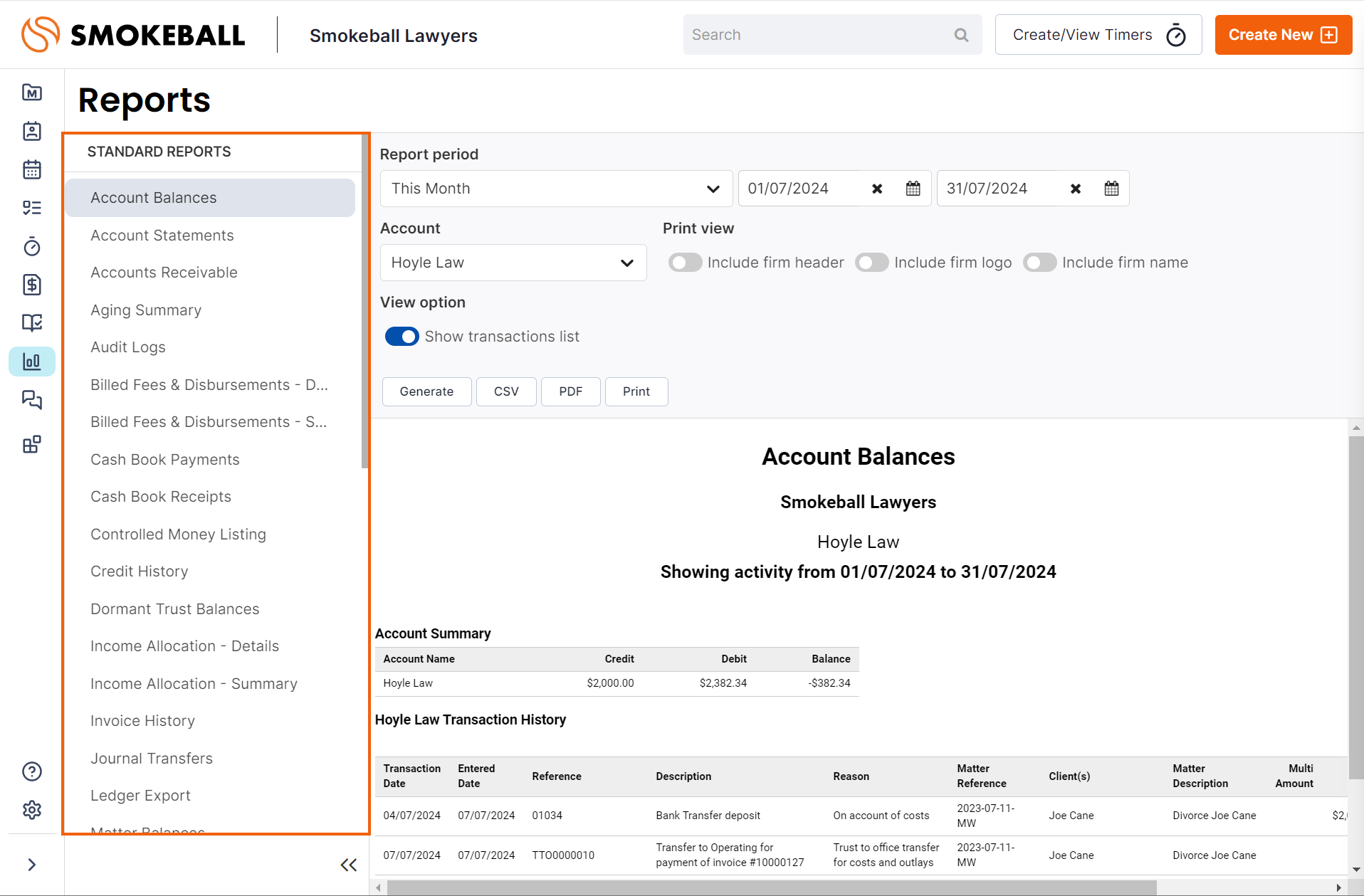Select Invoice History report

[142, 721]
